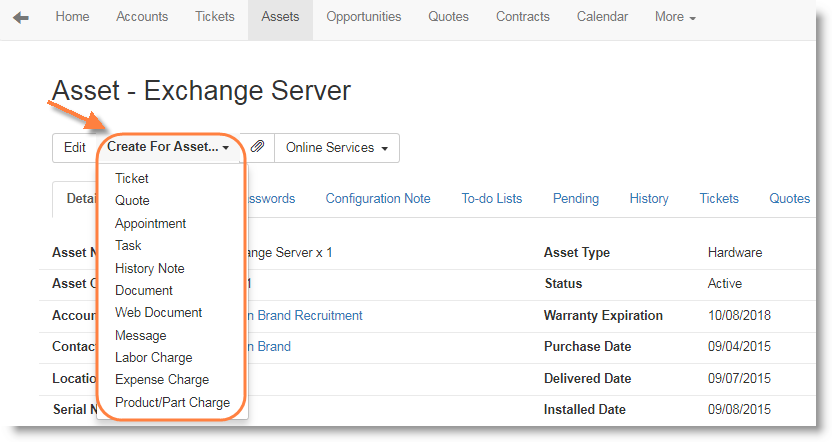Viewport: 832px width, 442px height.
Task: Expand the Create For Asset dropdown
Action: (x=168, y=147)
